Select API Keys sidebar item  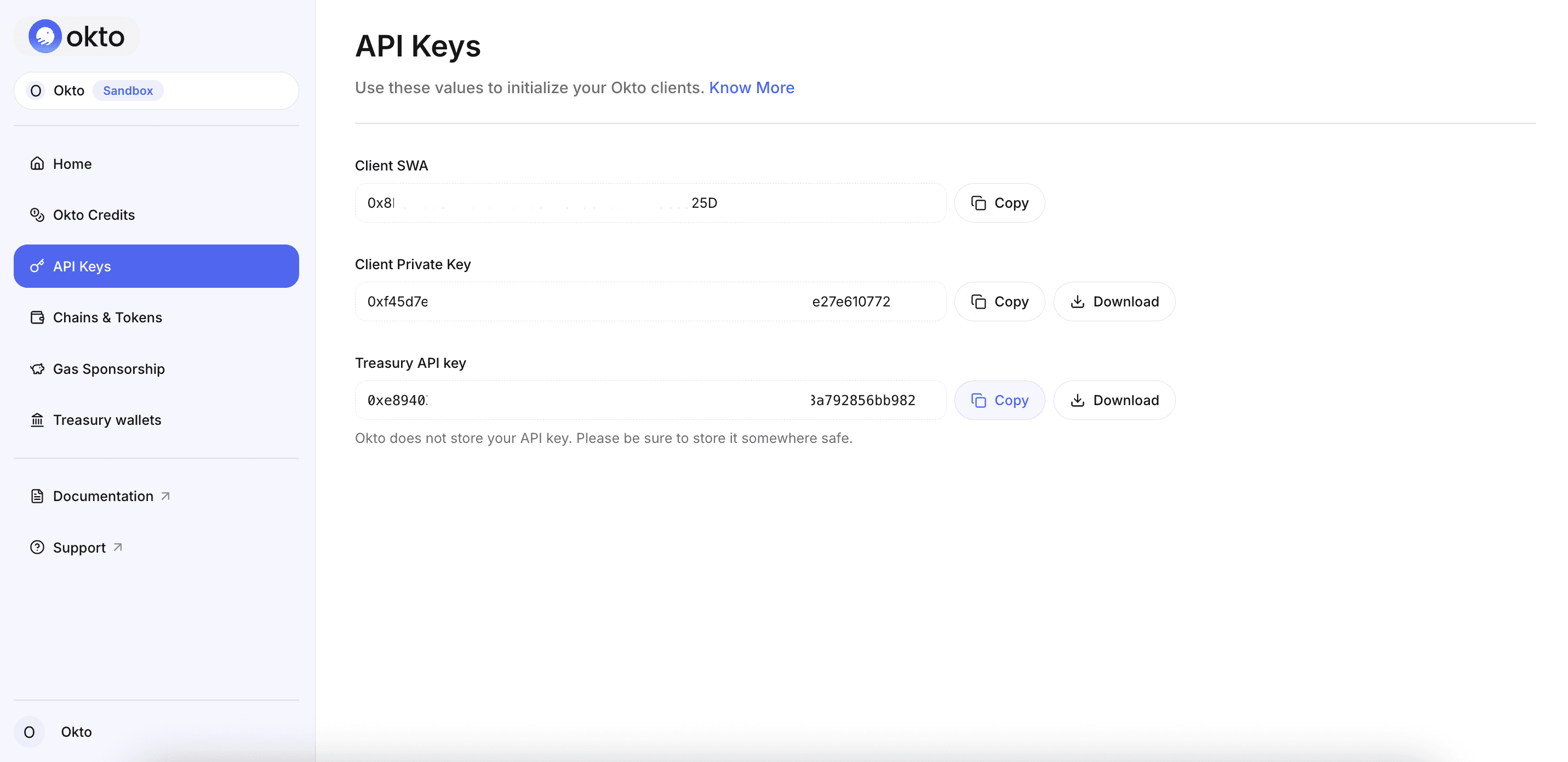156,266
